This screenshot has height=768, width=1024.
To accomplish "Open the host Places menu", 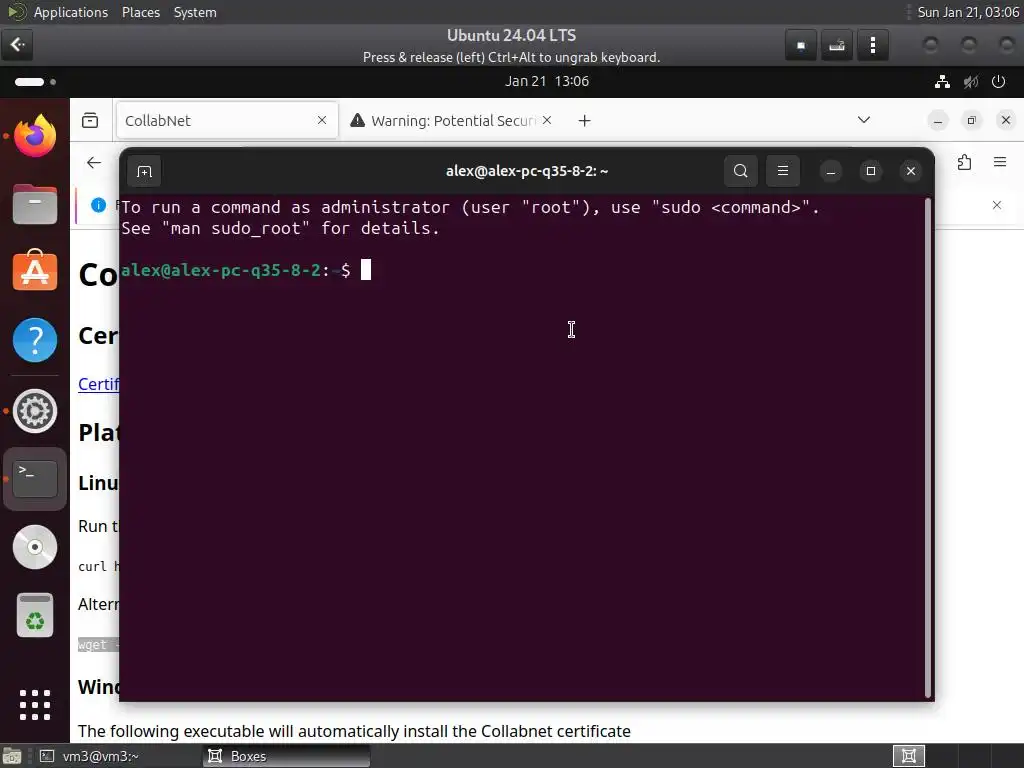I will click(140, 12).
